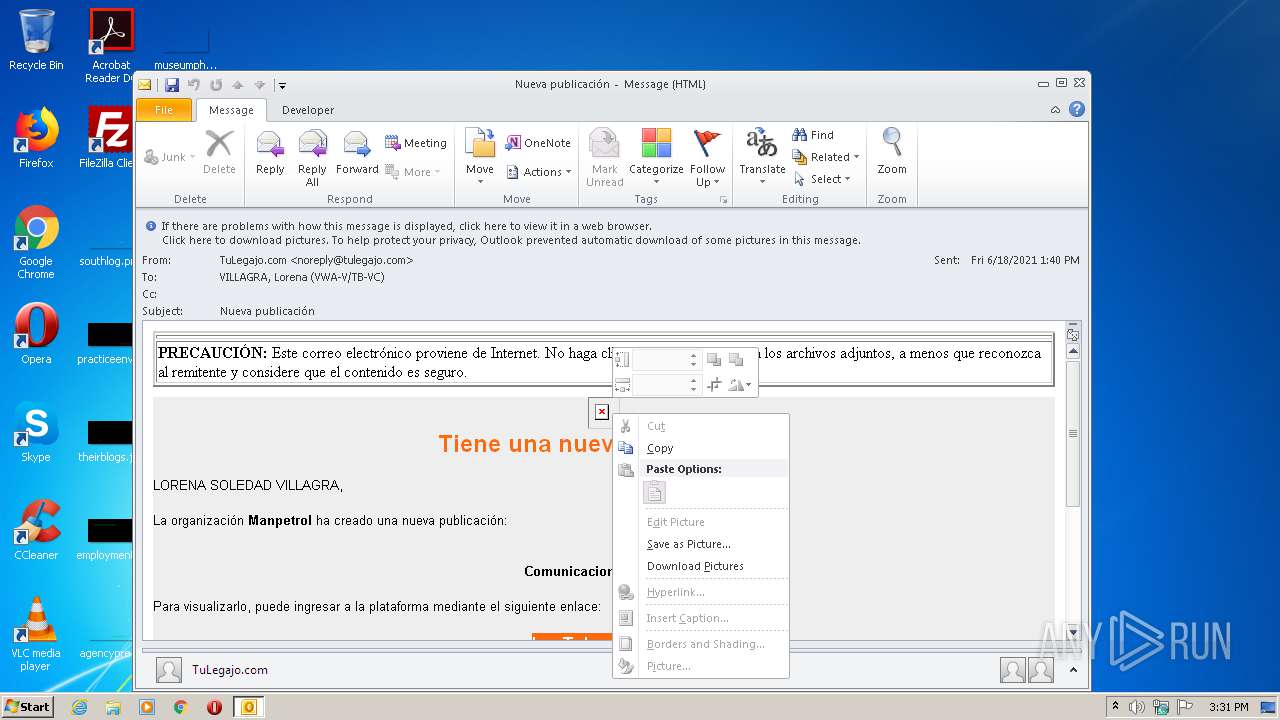This screenshot has height=720, width=1280.
Task: Click the volume icon in system tray
Action: coord(1137,707)
